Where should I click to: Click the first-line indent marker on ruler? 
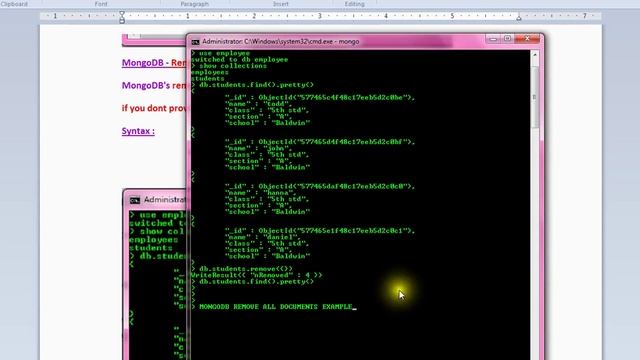(122, 14)
